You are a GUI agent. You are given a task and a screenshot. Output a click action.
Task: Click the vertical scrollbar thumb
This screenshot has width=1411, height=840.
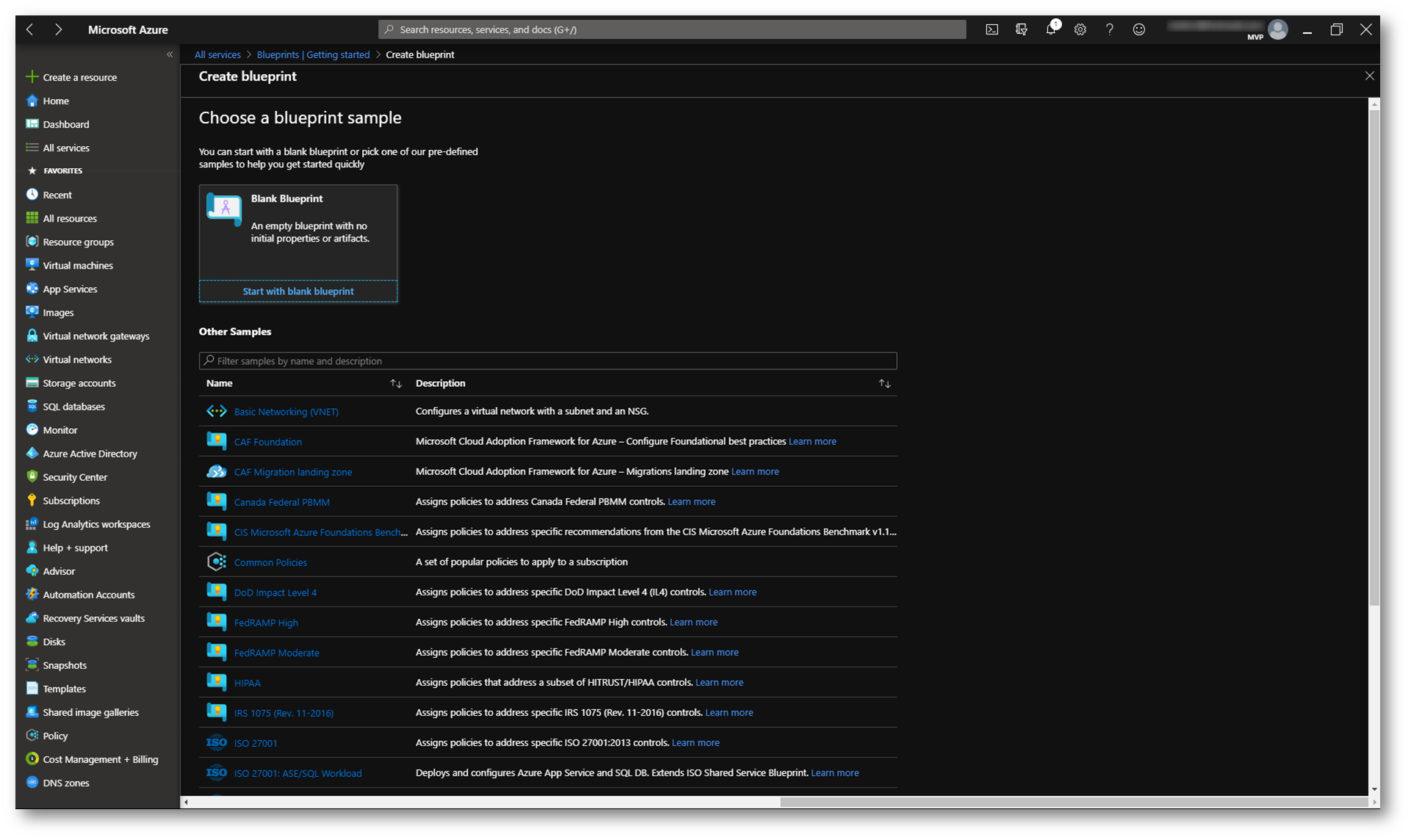1374,358
